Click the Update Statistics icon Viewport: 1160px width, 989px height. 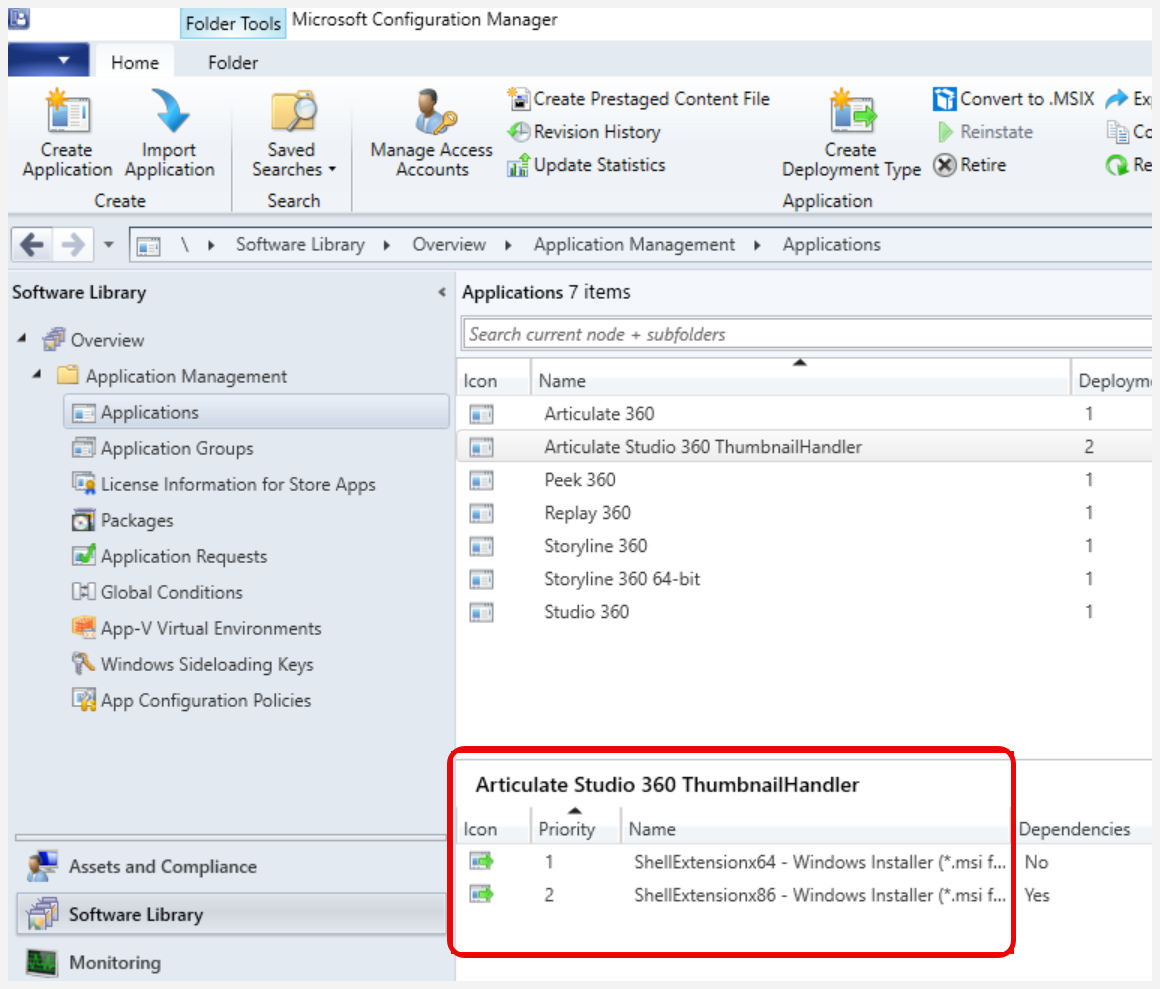click(518, 165)
